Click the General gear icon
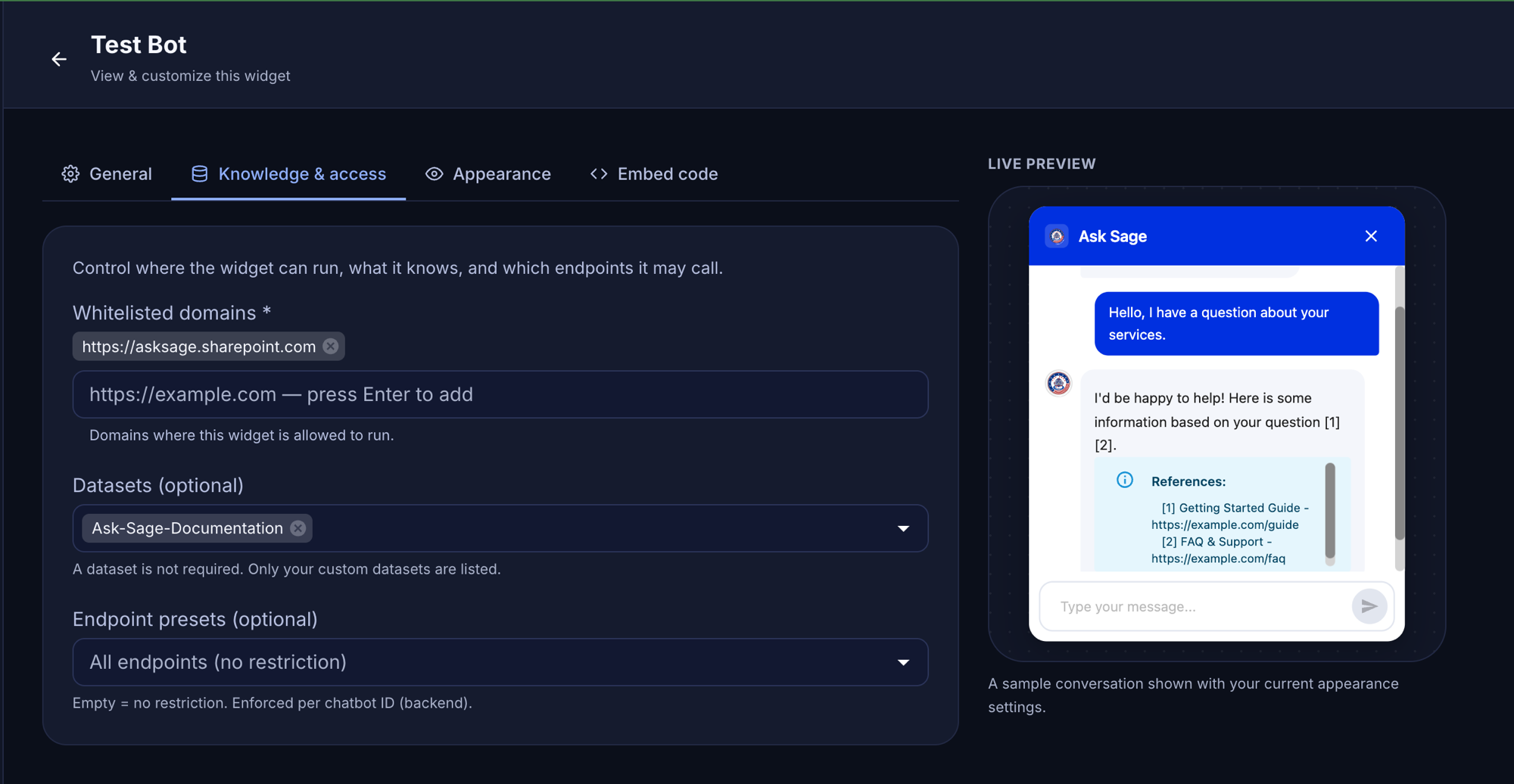Viewport: 1514px width, 784px height. 70,174
